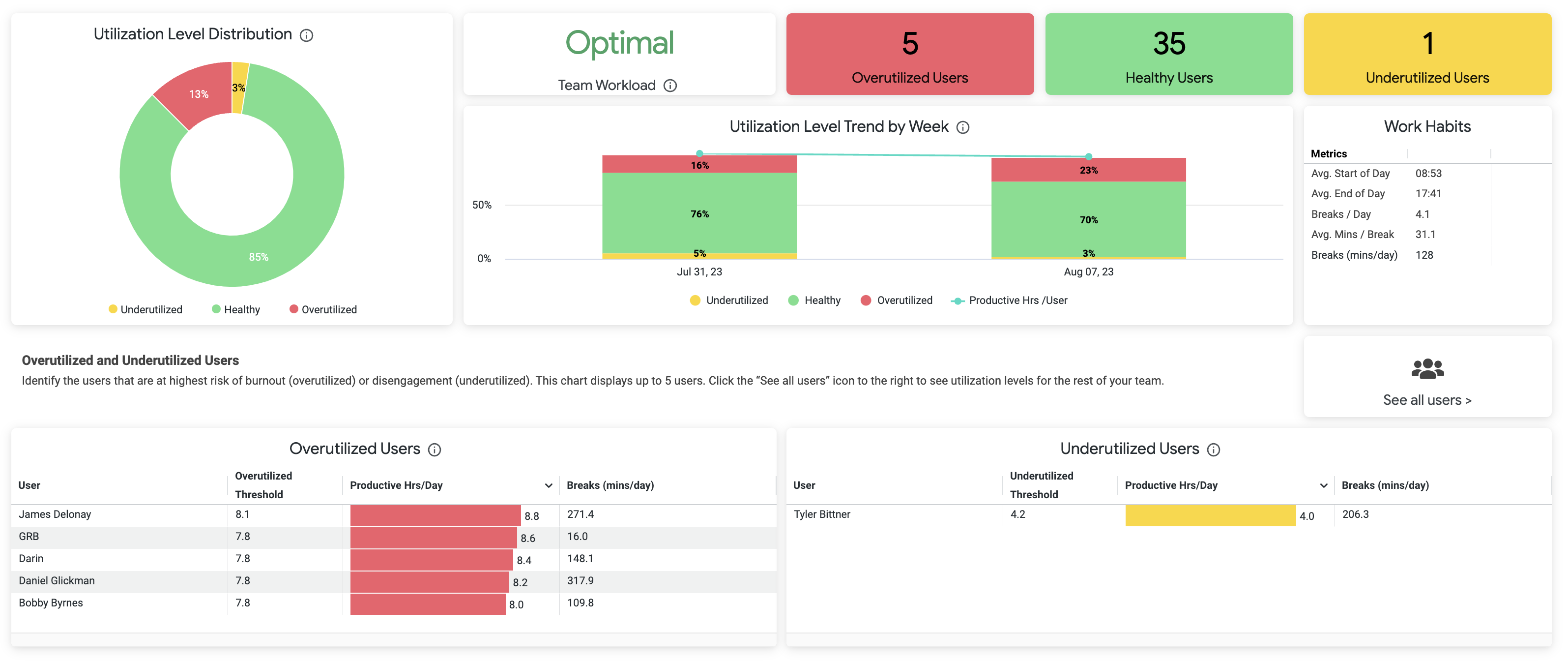Click the group of people icon

1427,369
